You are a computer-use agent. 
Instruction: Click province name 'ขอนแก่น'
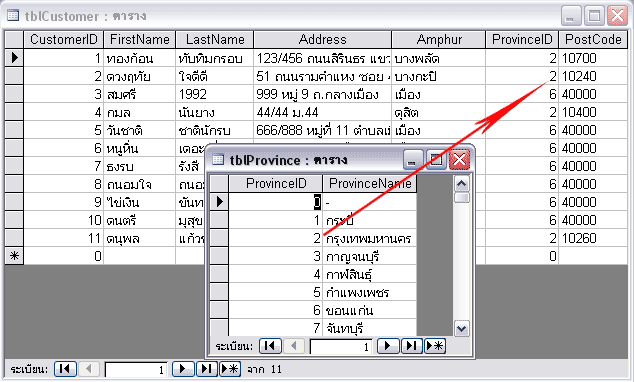point(370,310)
